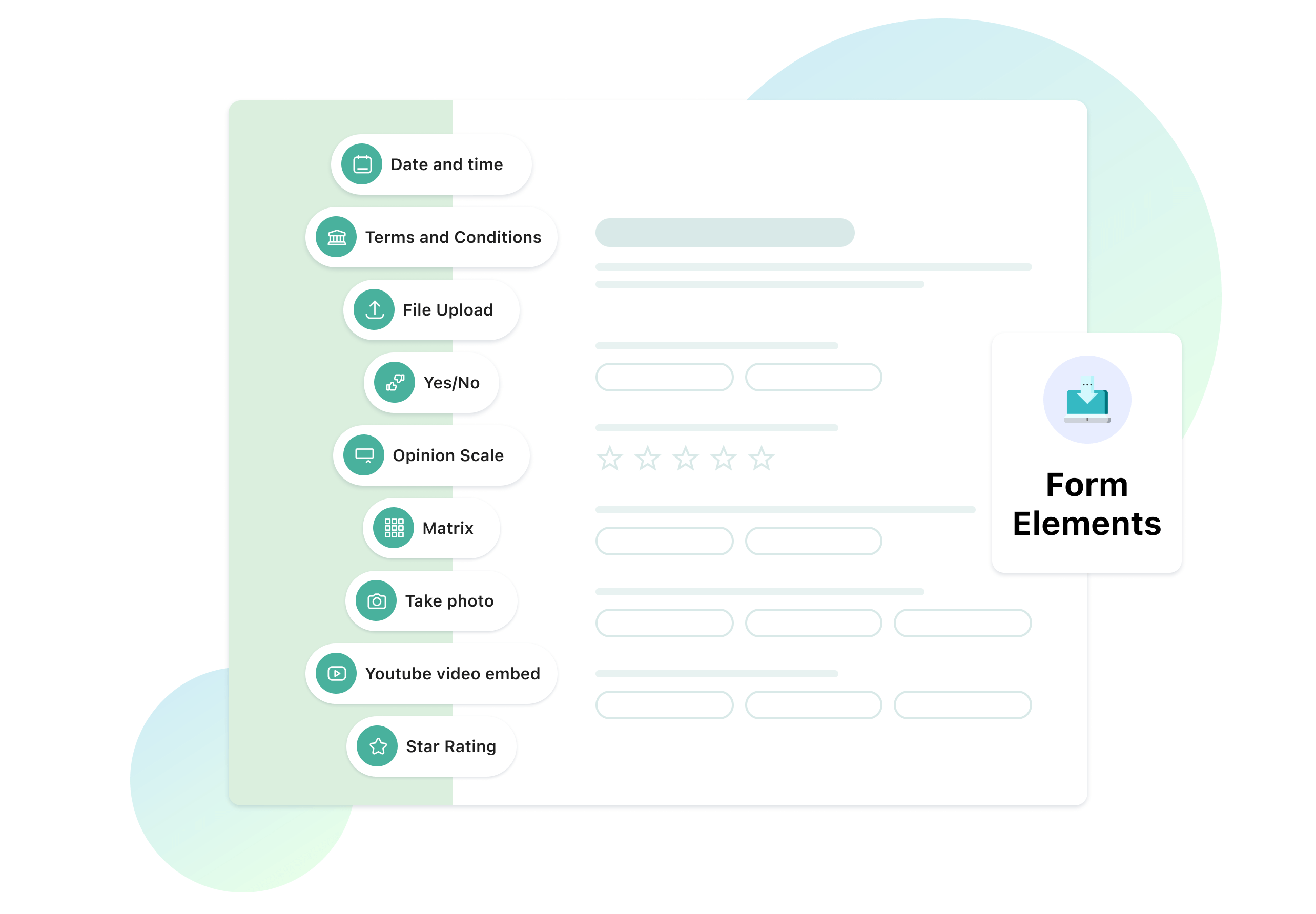Select the Opinion Scale element icon
The image size is (1316, 914).
[363, 457]
